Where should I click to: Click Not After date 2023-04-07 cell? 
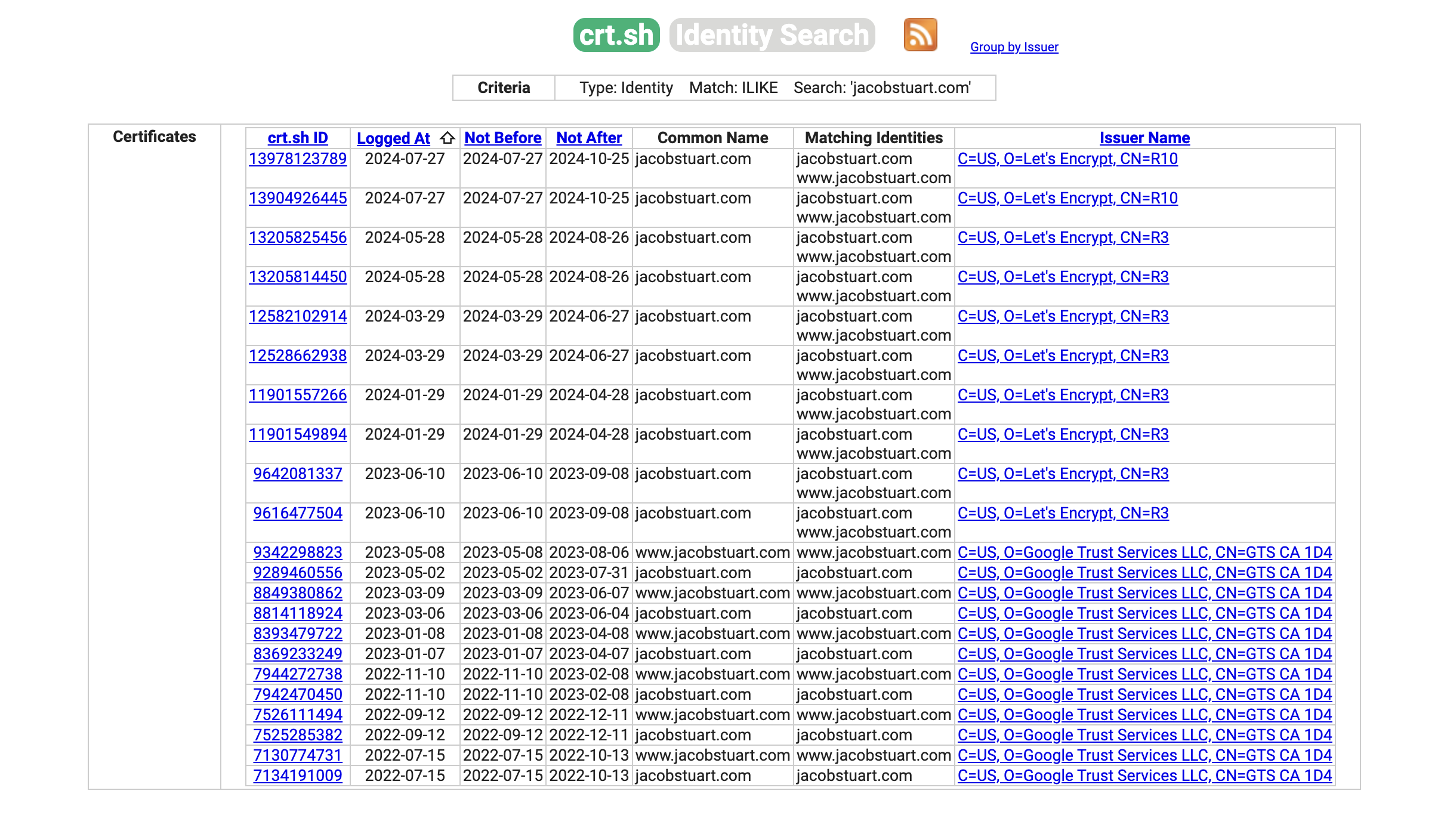[589, 654]
